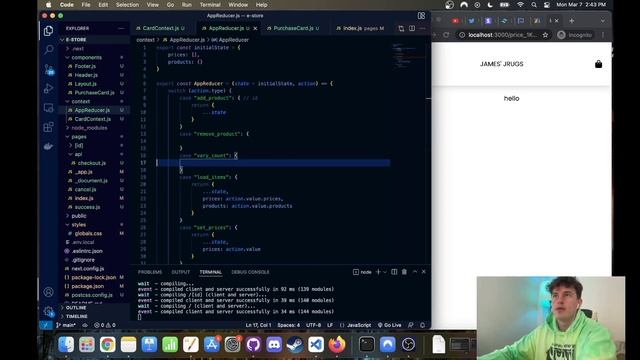Open success.js in the explorer
640x360 pixels.
pyautogui.click(x=87, y=207)
